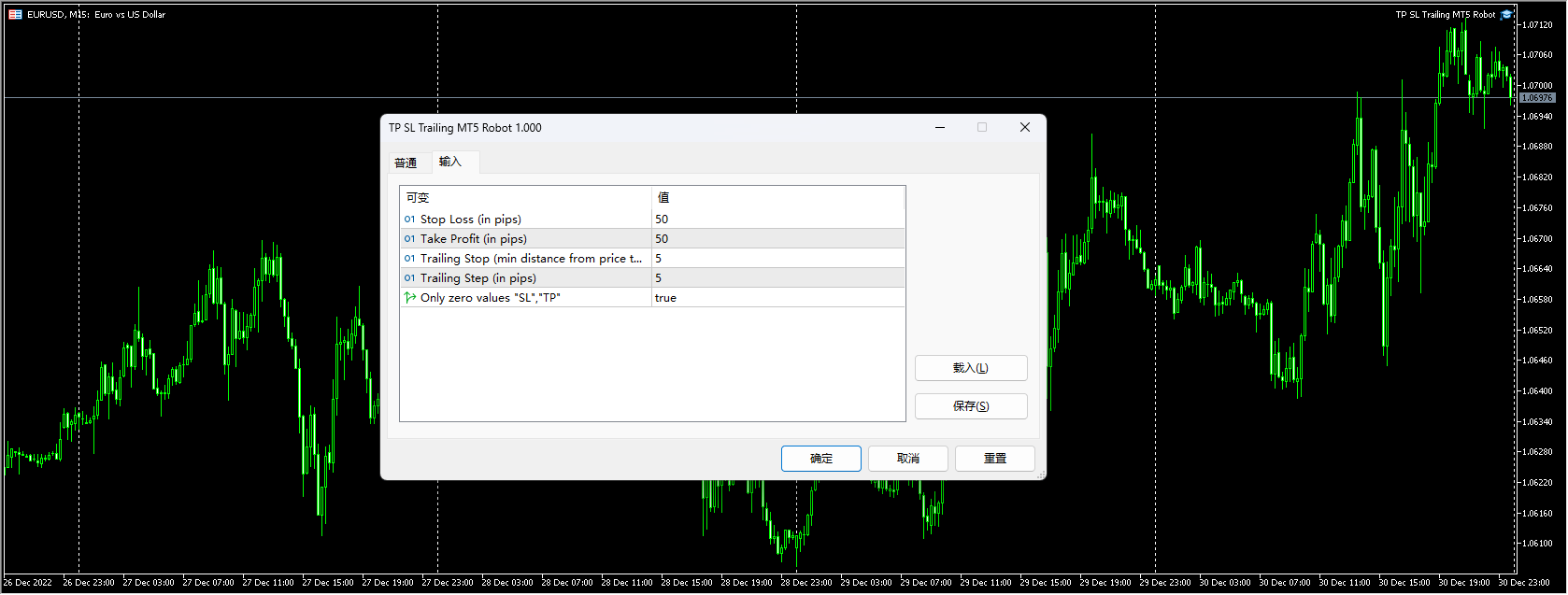Confirm settings with the 确定 button
This screenshot has height=595, width=1568.
[820, 459]
